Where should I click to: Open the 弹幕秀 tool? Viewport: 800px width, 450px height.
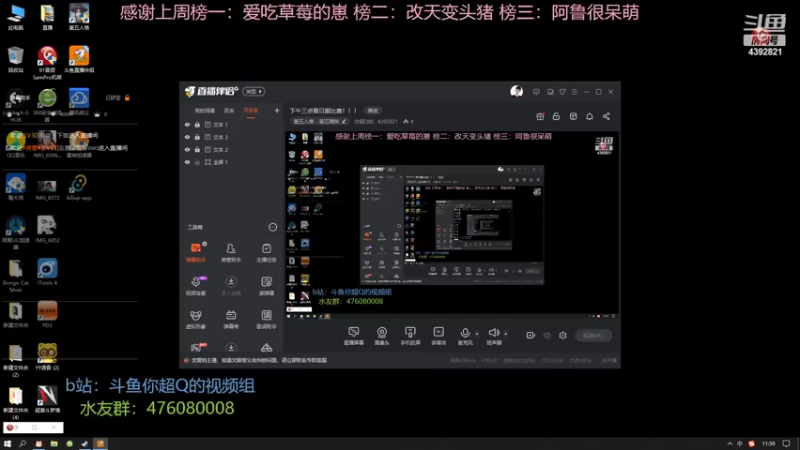pos(231,319)
